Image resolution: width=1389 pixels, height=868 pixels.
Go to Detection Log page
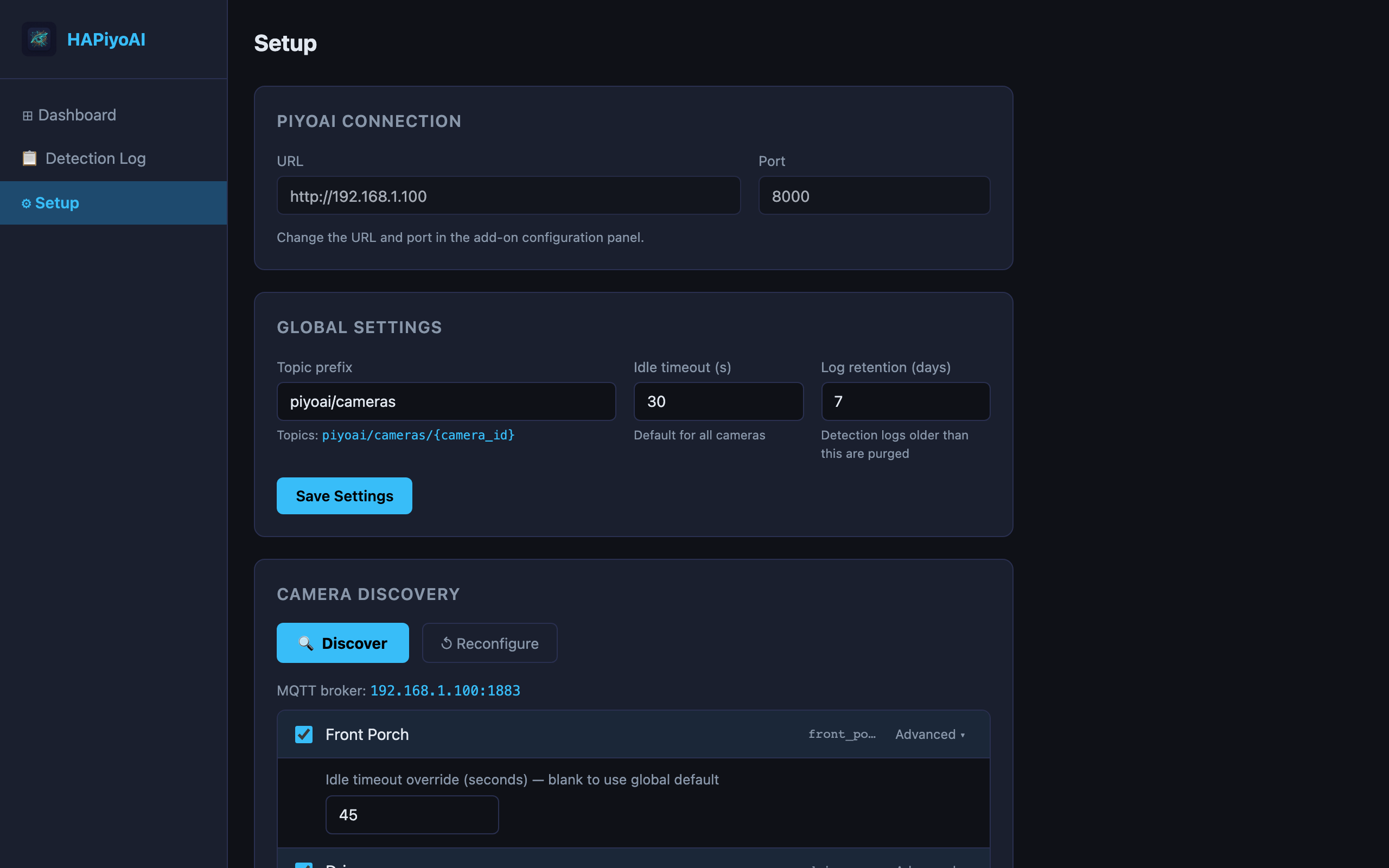pyautogui.click(x=95, y=158)
